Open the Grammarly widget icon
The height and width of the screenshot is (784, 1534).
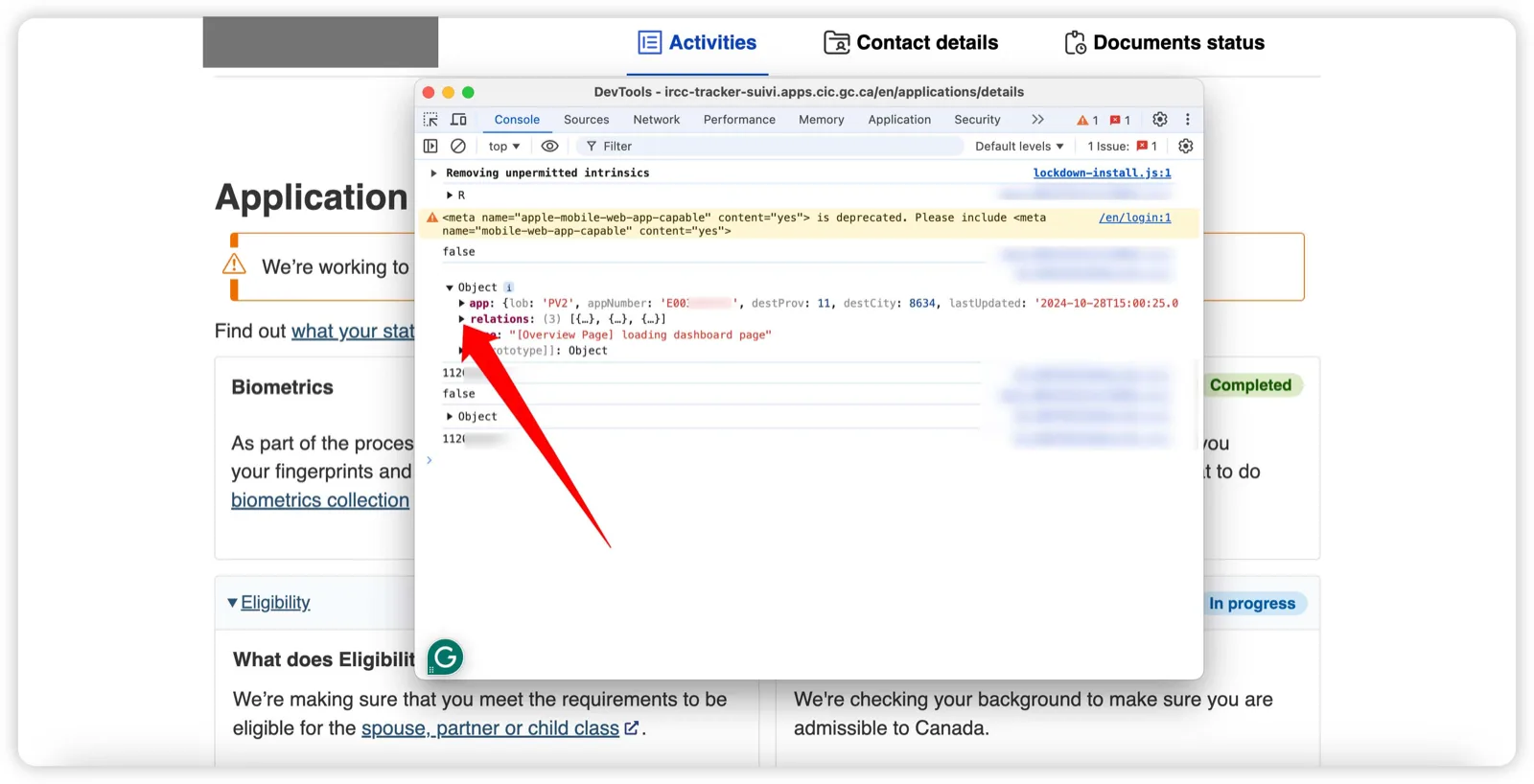click(x=445, y=657)
